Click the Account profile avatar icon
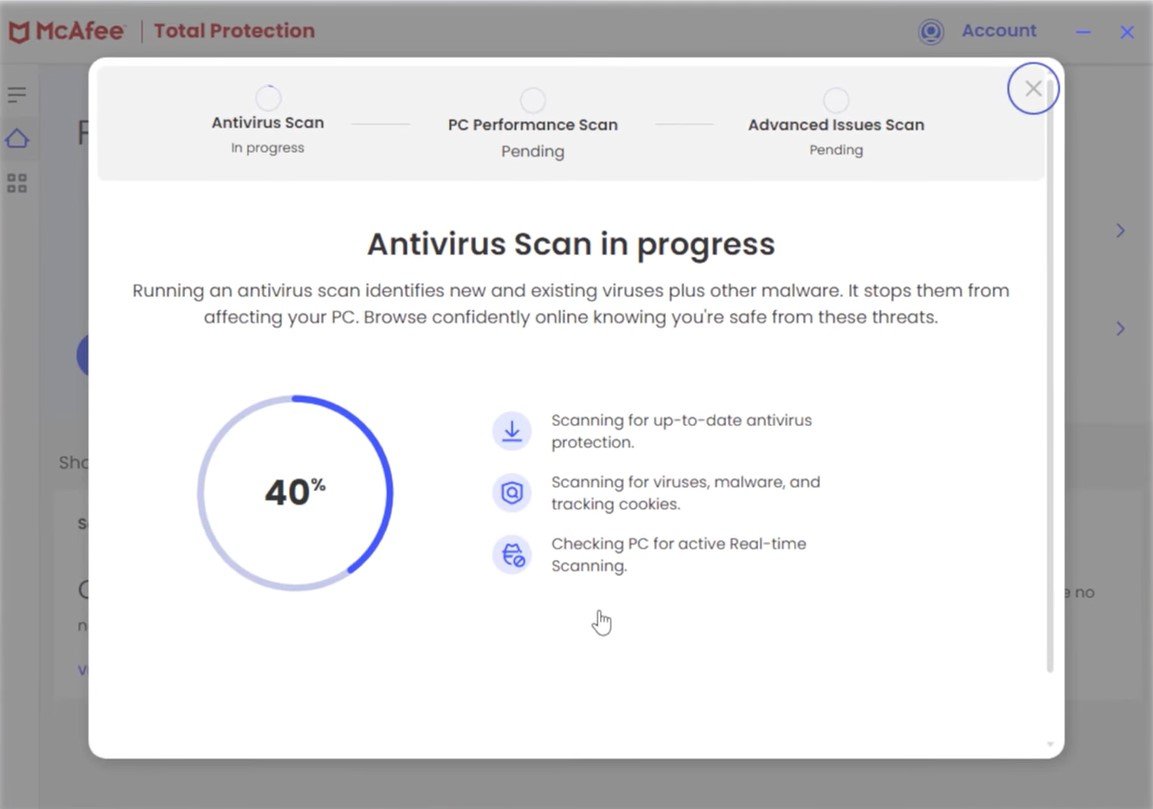Screen dimensions: 1153x809 point(931,32)
